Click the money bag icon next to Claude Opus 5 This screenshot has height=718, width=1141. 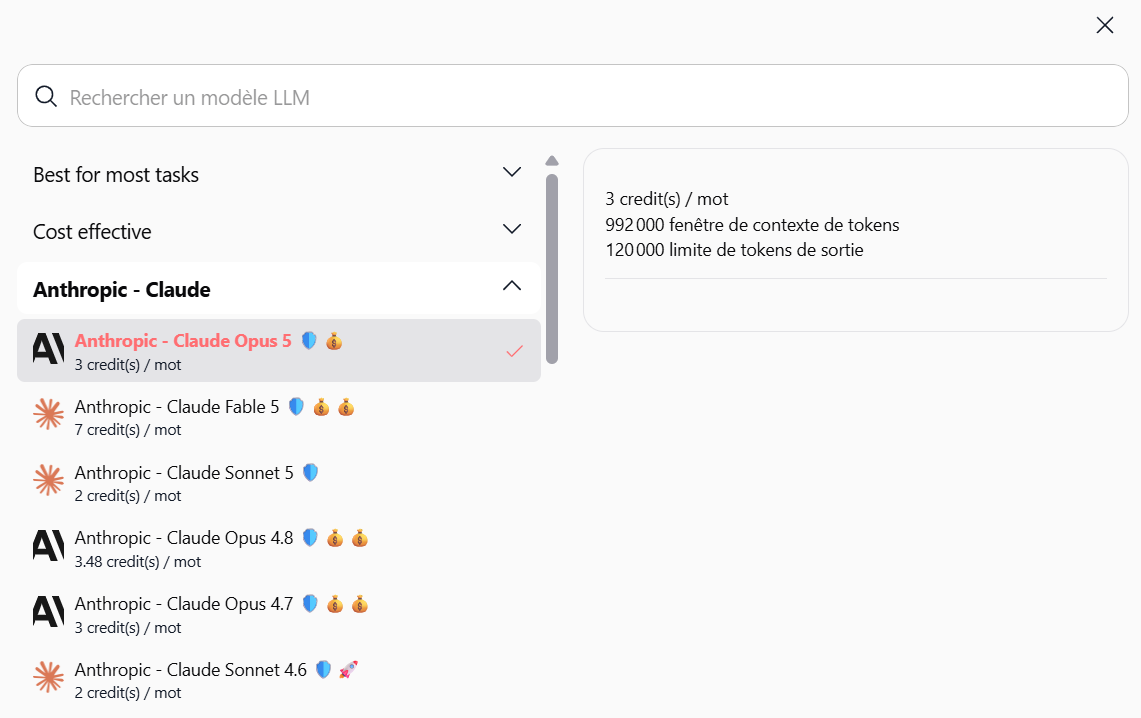pyautogui.click(x=334, y=340)
